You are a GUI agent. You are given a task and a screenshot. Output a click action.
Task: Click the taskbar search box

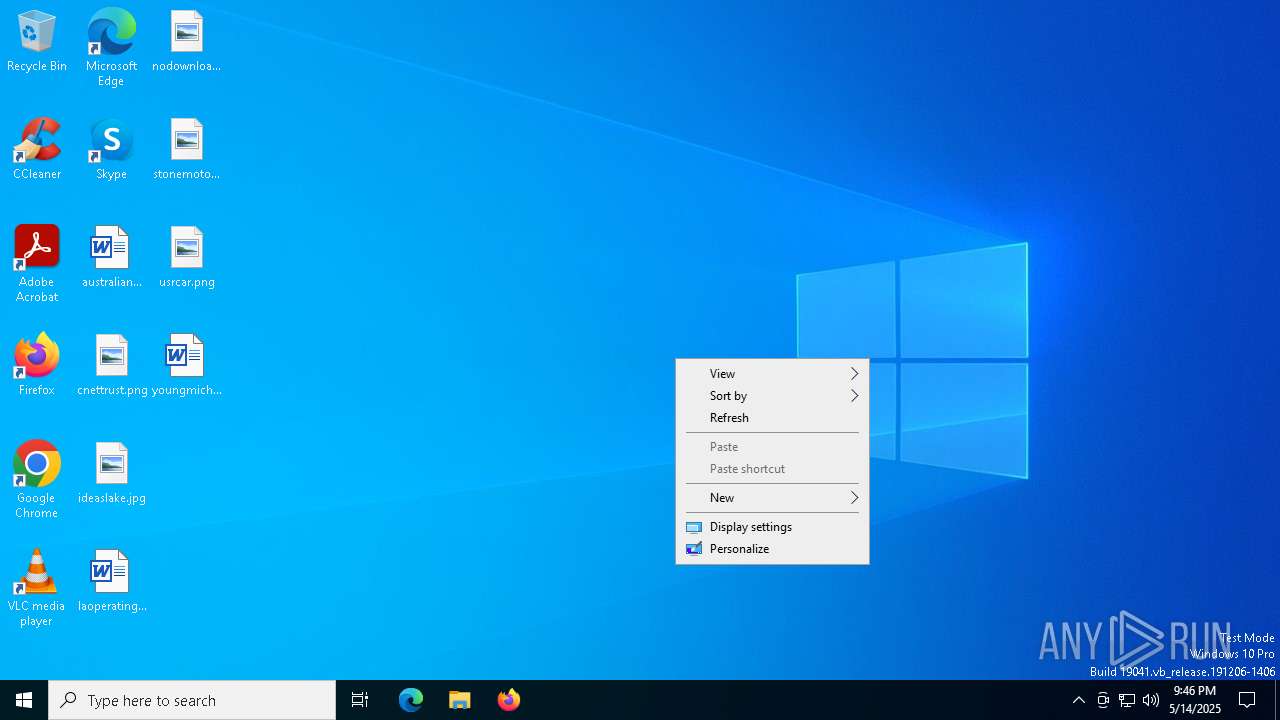coord(192,700)
